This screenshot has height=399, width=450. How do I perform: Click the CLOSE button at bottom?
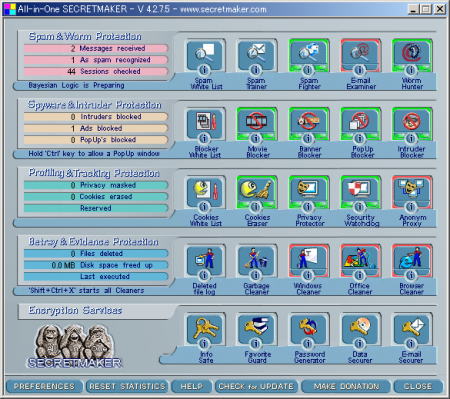click(418, 386)
